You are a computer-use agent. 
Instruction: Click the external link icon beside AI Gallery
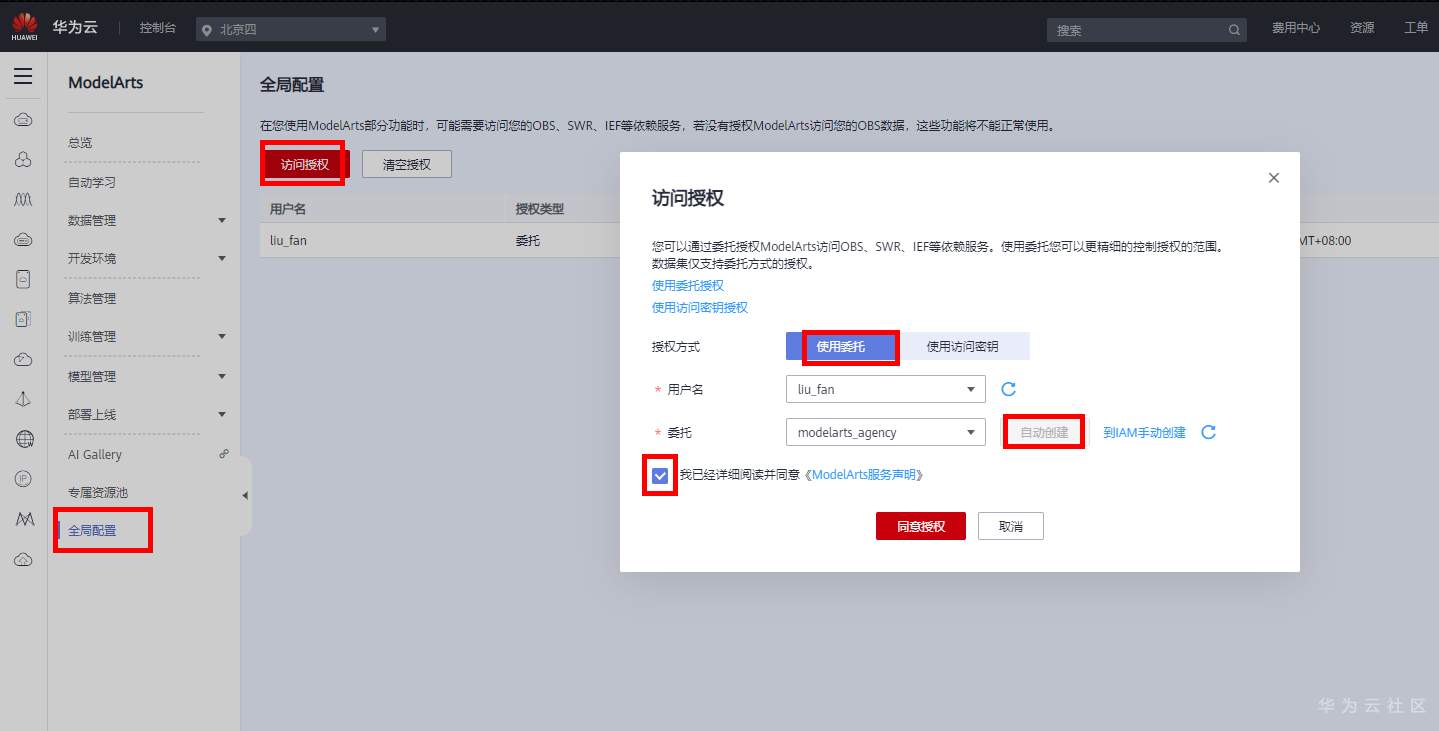point(224,454)
